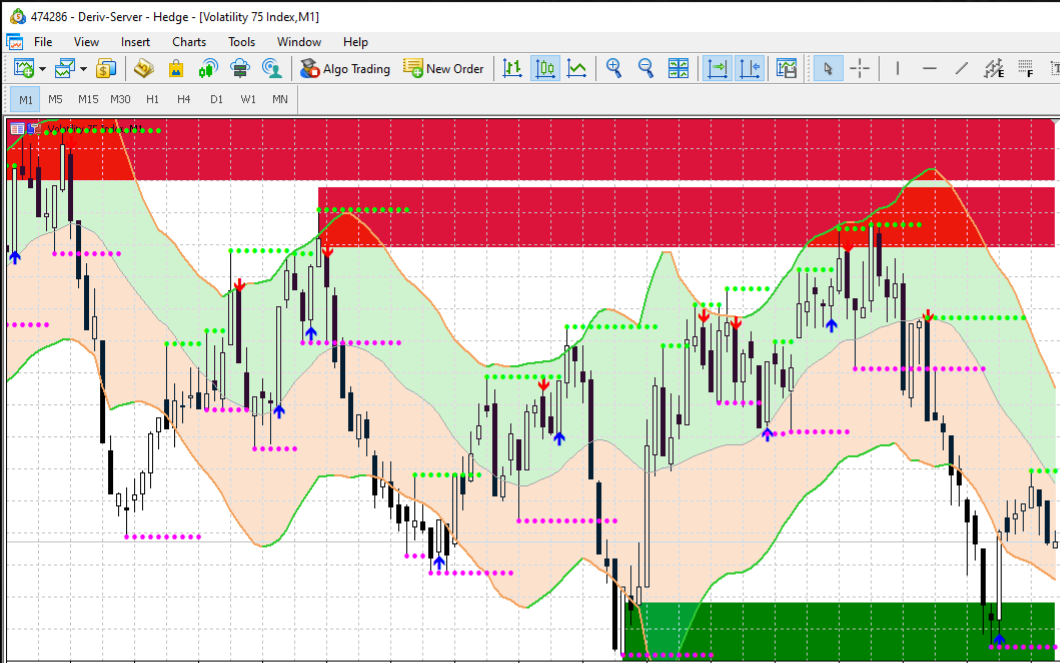Zoom in on the chart
Viewport: 1060px width, 663px height.
click(614, 68)
